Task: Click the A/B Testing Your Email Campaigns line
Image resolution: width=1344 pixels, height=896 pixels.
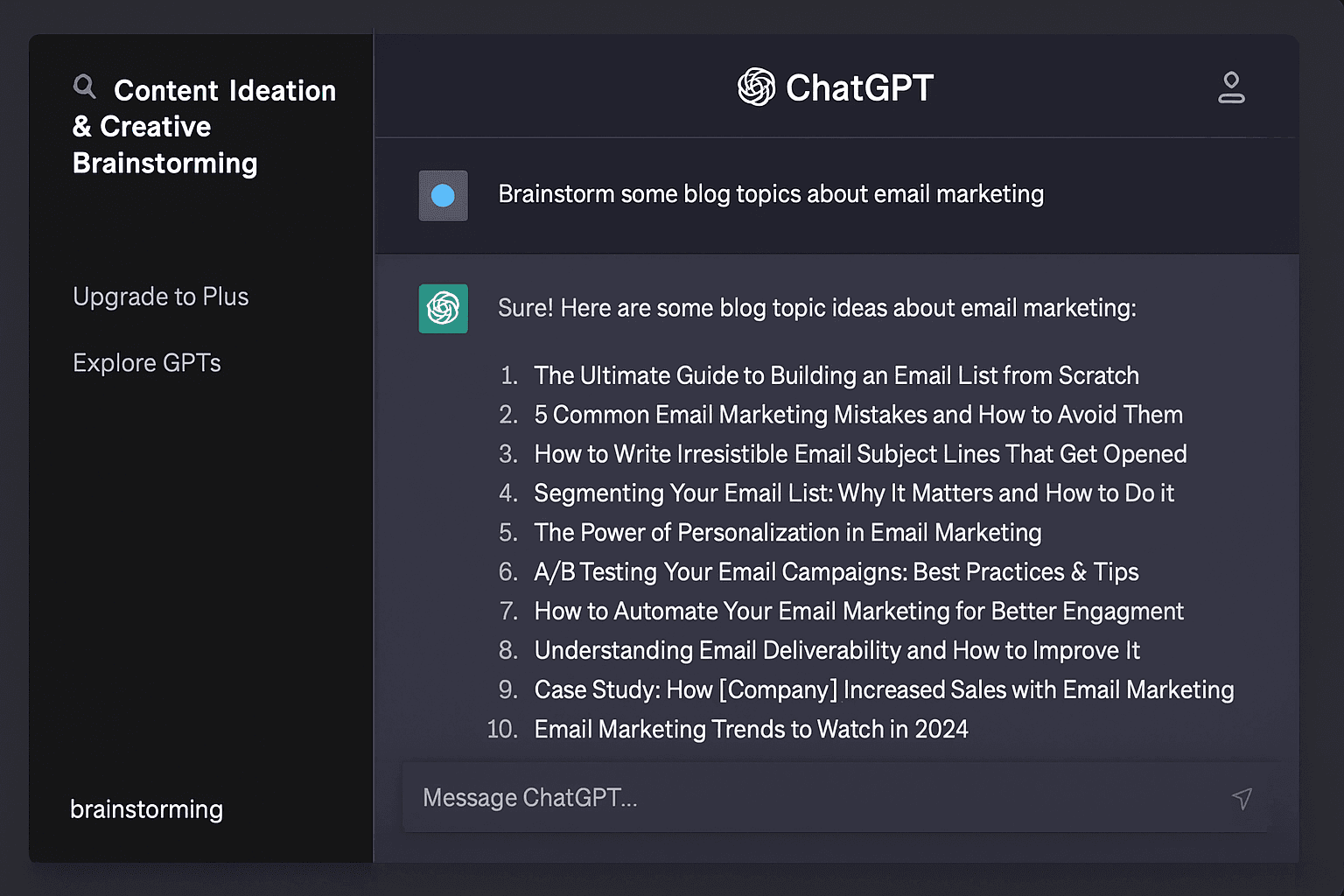Action: (836, 571)
